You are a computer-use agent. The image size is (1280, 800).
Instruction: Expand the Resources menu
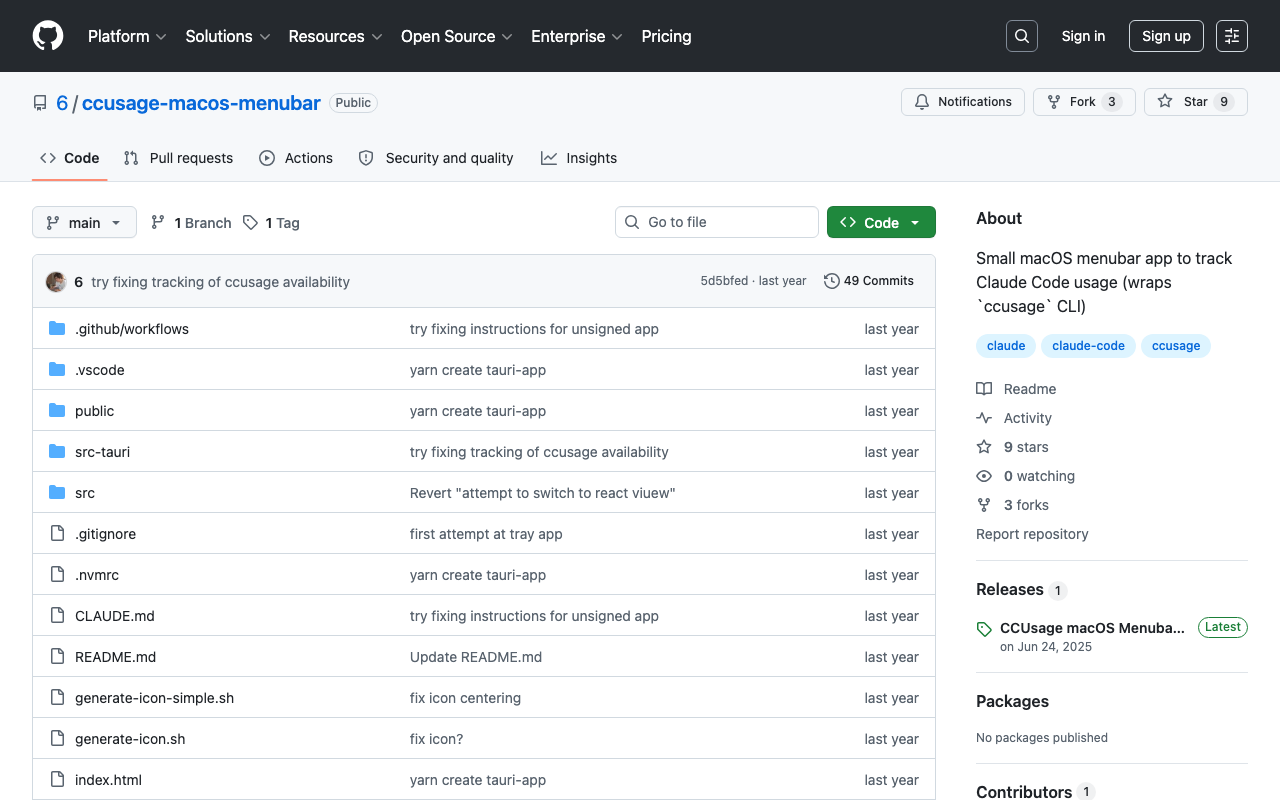pyautogui.click(x=336, y=36)
